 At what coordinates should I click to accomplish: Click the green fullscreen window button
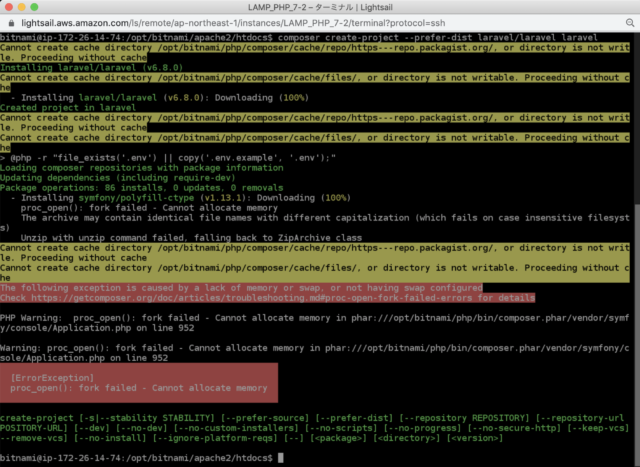pos(35,7)
